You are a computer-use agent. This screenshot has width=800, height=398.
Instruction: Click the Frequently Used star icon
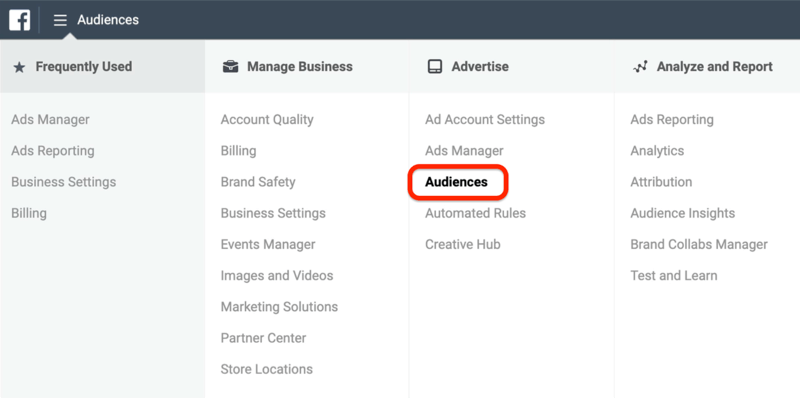click(x=19, y=67)
